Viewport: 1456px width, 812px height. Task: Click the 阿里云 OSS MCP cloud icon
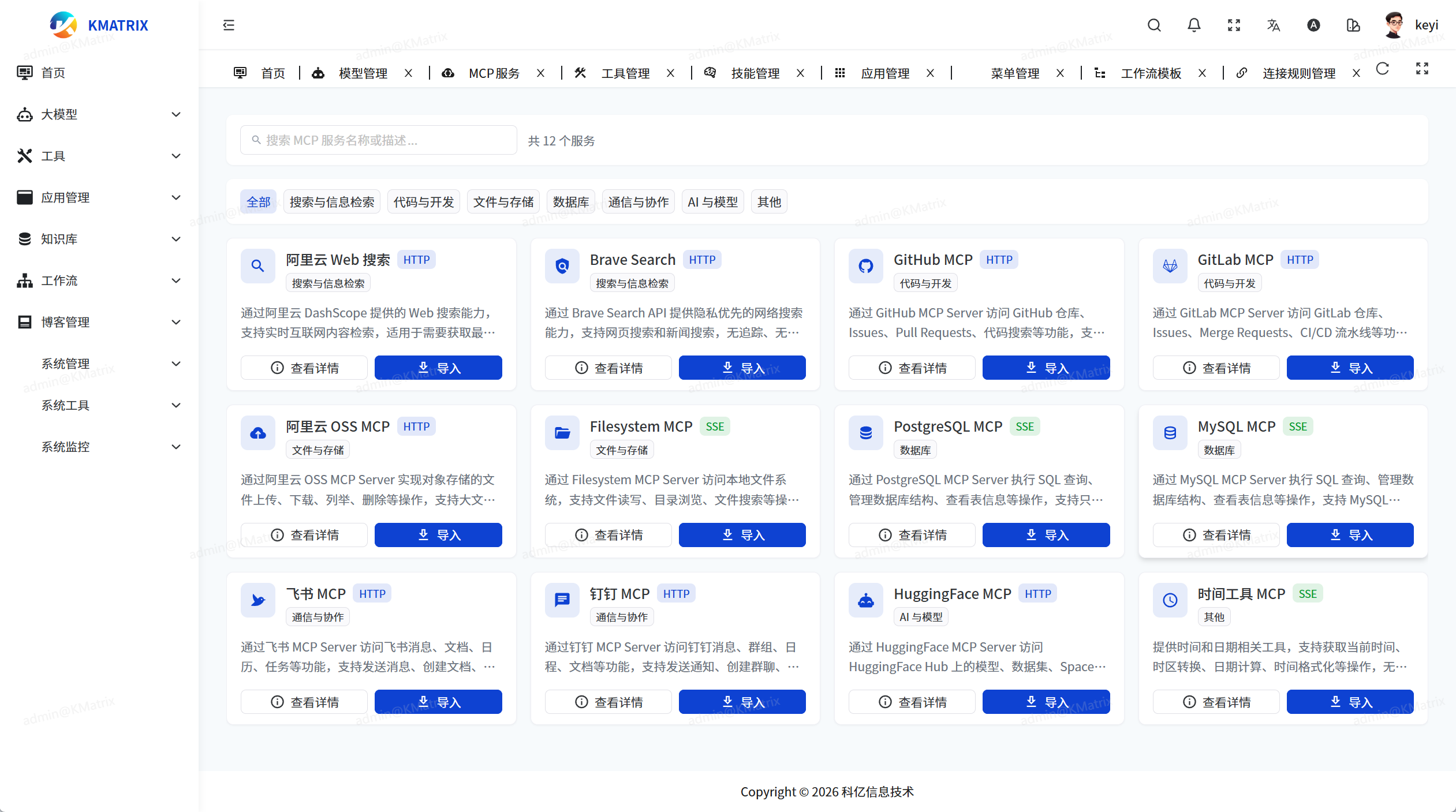(x=258, y=433)
